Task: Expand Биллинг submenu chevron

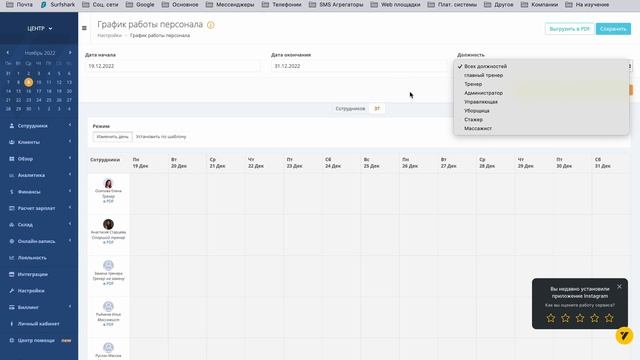Action: click(x=70, y=306)
